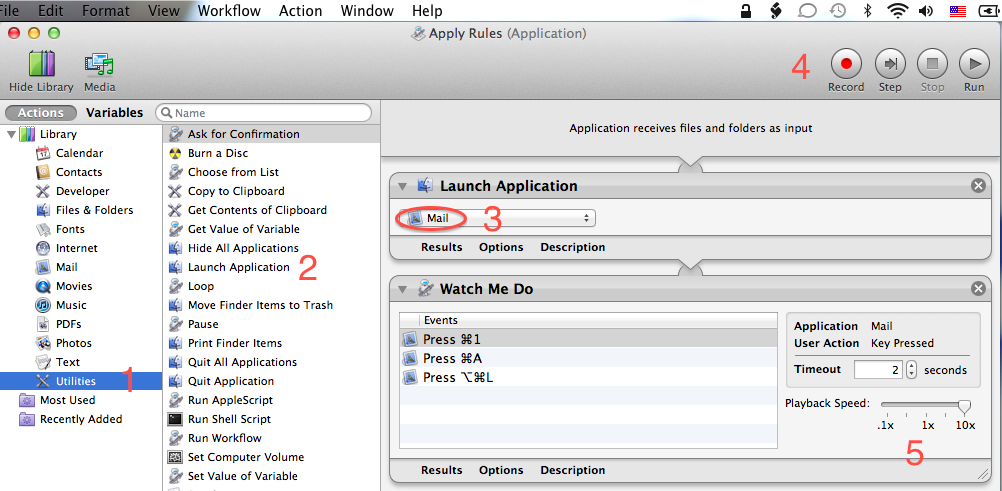Select the Text library category
The height and width of the screenshot is (491, 1002).
(68, 362)
